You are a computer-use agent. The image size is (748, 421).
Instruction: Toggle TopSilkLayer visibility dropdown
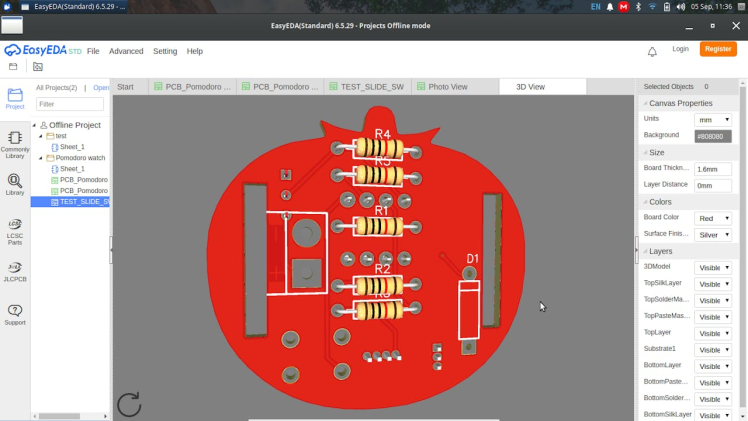pyautogui.click(x=713, y=284)
